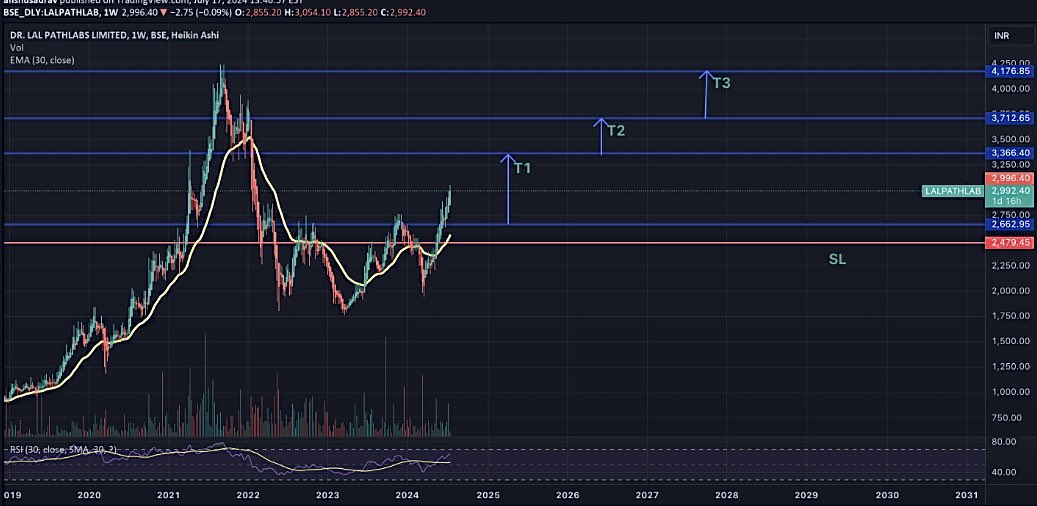Click the 3,712.65 price label
The height and width of the screenshot is (506, 1037).
pos(1010,118)
